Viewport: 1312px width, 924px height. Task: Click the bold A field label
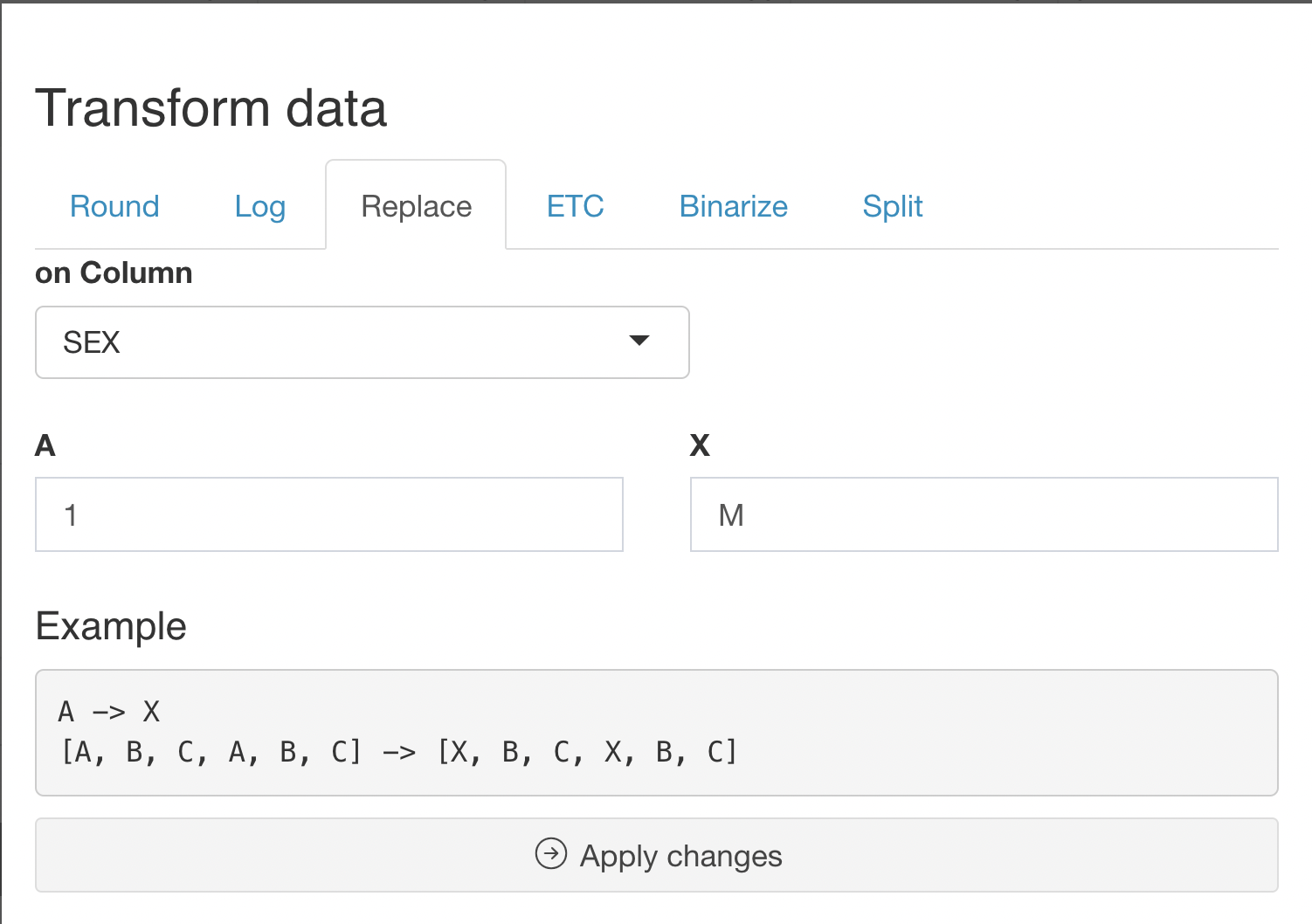45,445
